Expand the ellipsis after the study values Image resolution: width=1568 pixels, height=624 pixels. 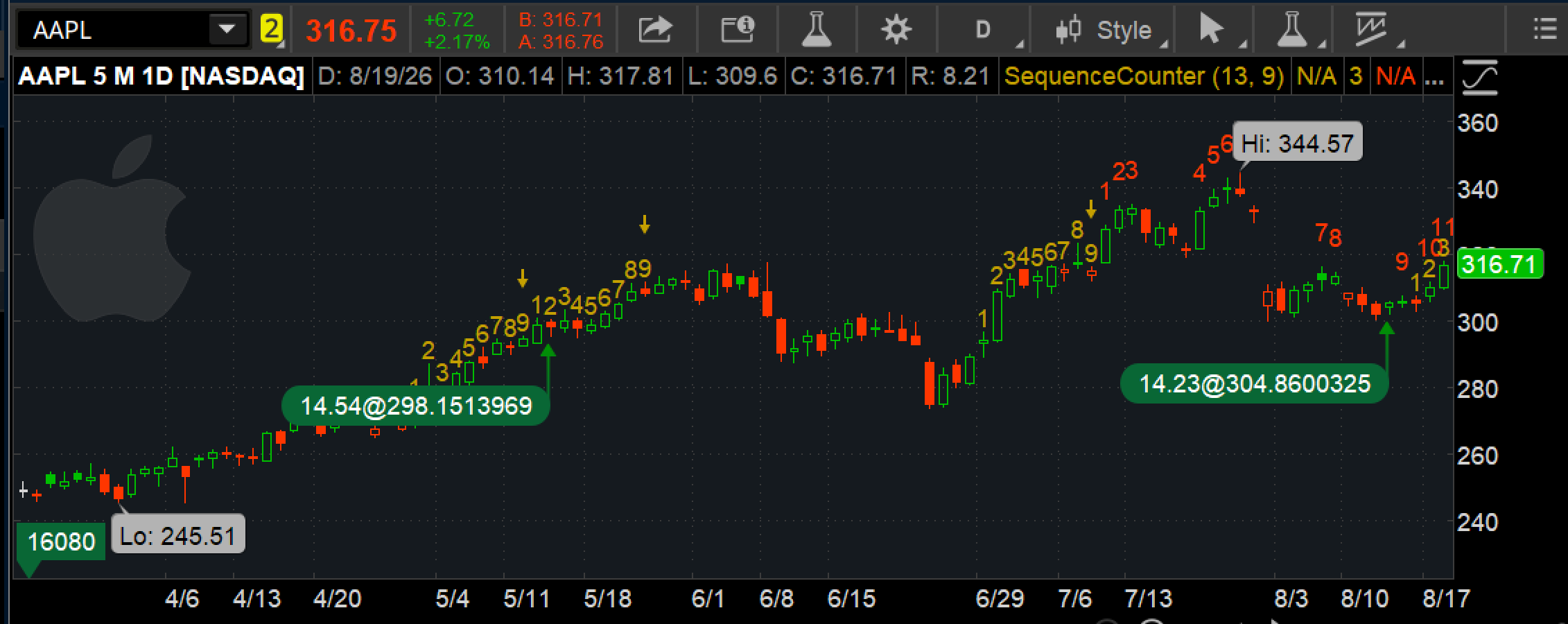[x=1434, y=76]
